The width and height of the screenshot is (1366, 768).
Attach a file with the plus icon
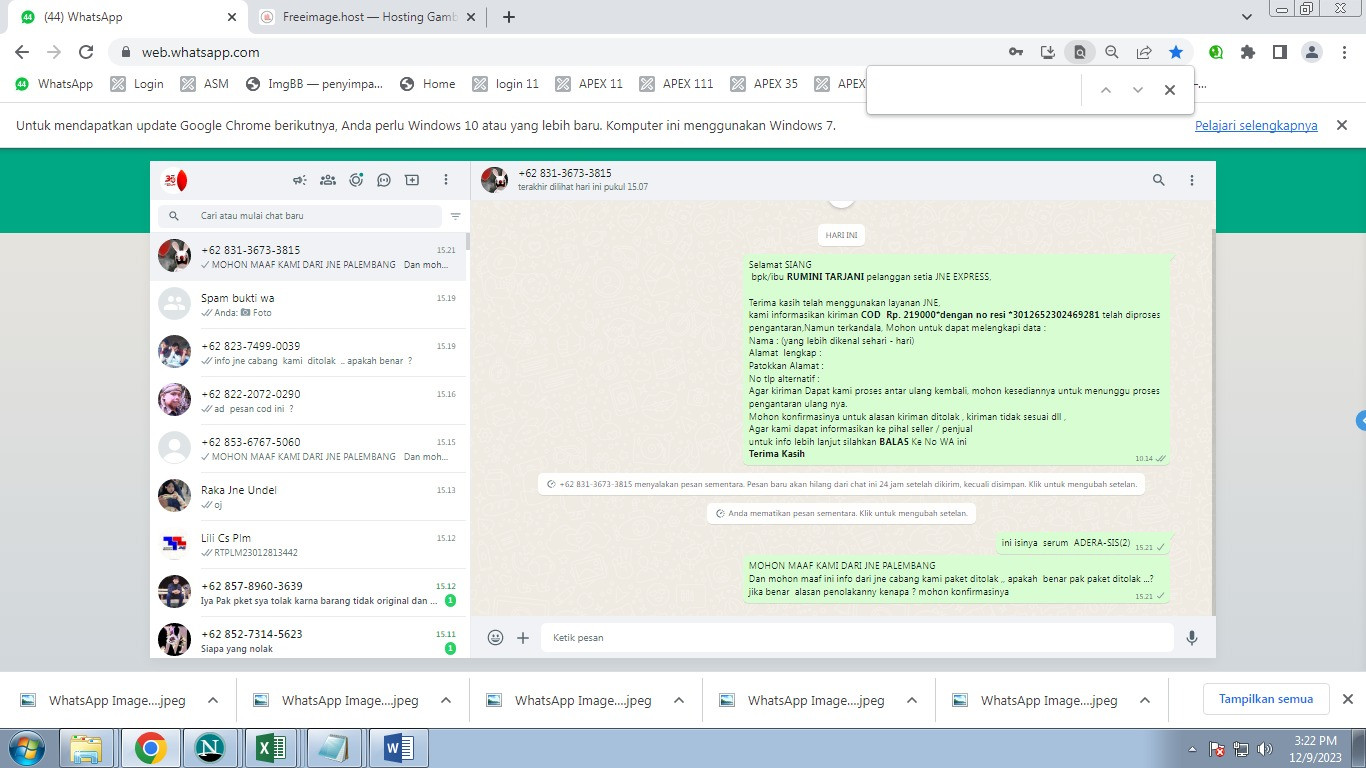523,637
